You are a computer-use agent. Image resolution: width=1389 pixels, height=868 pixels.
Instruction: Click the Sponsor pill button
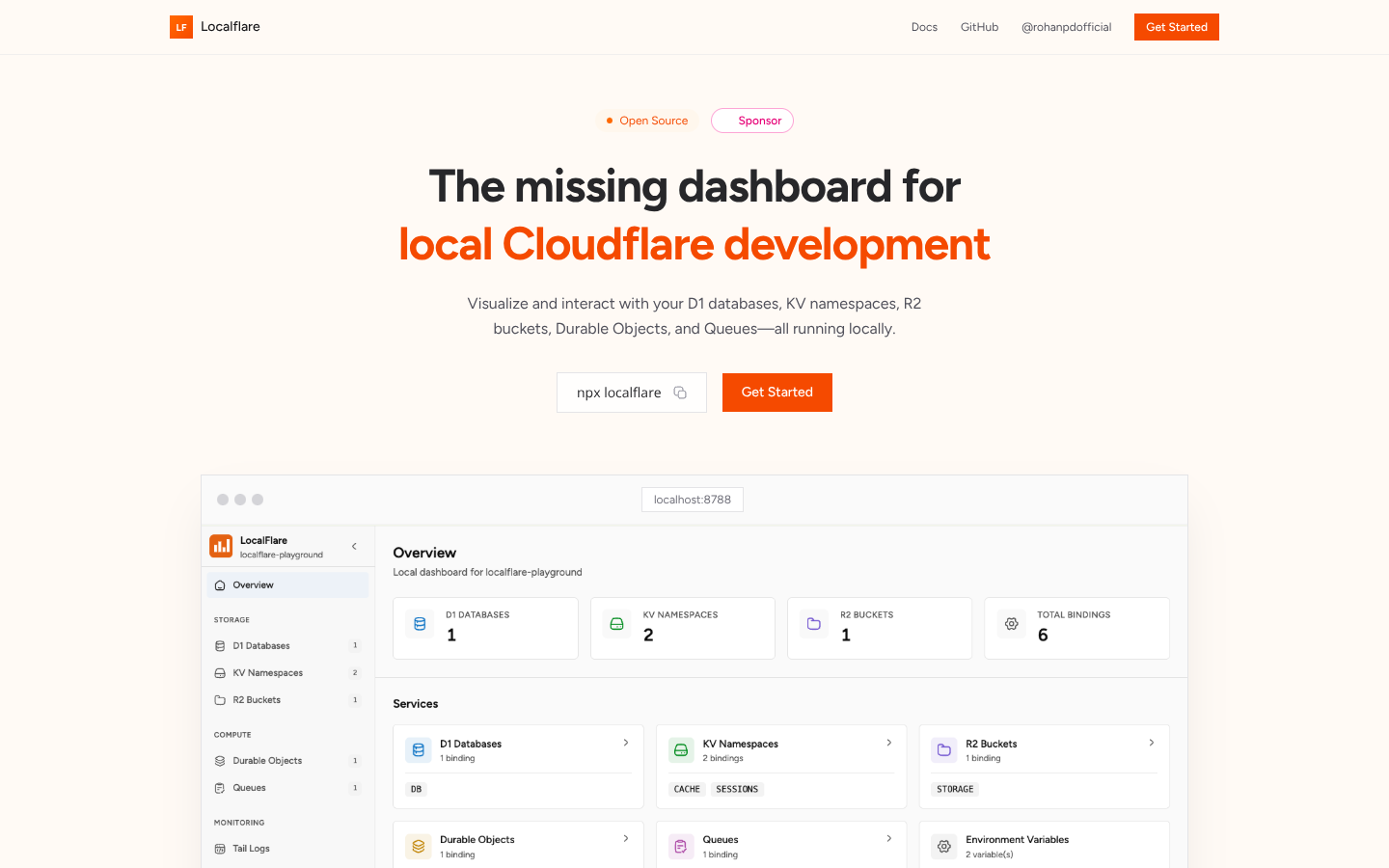click(752, 121)
